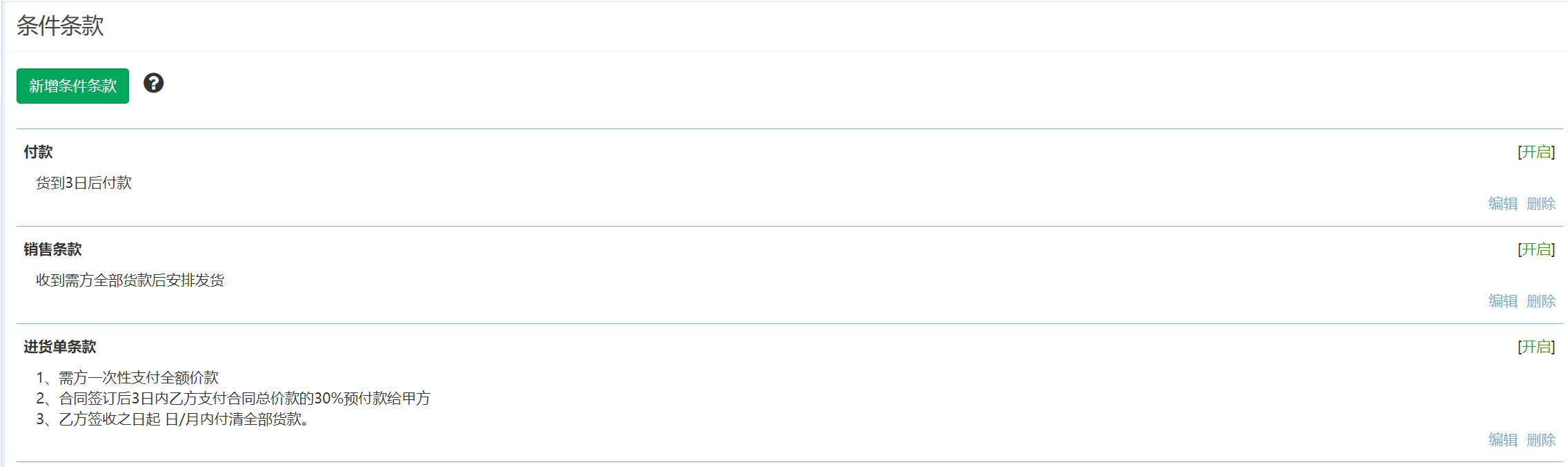Delete the 付款 clause via 删除
Image resolution: width=1568 pixels, height=467 pixels.
click(x=1541, y=204)
